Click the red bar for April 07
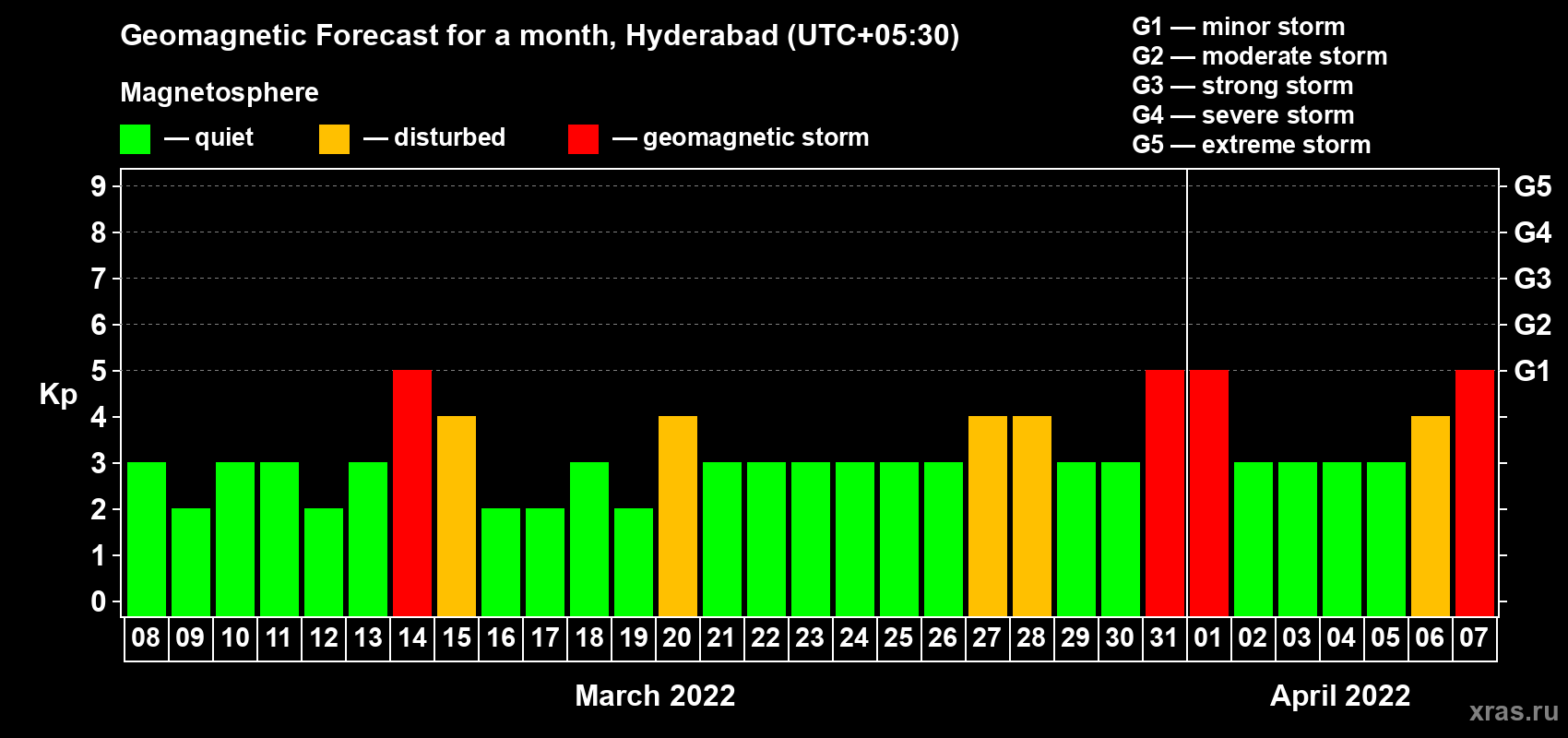The height and width of the screenshot is (738, 1568). [1475, 493]
